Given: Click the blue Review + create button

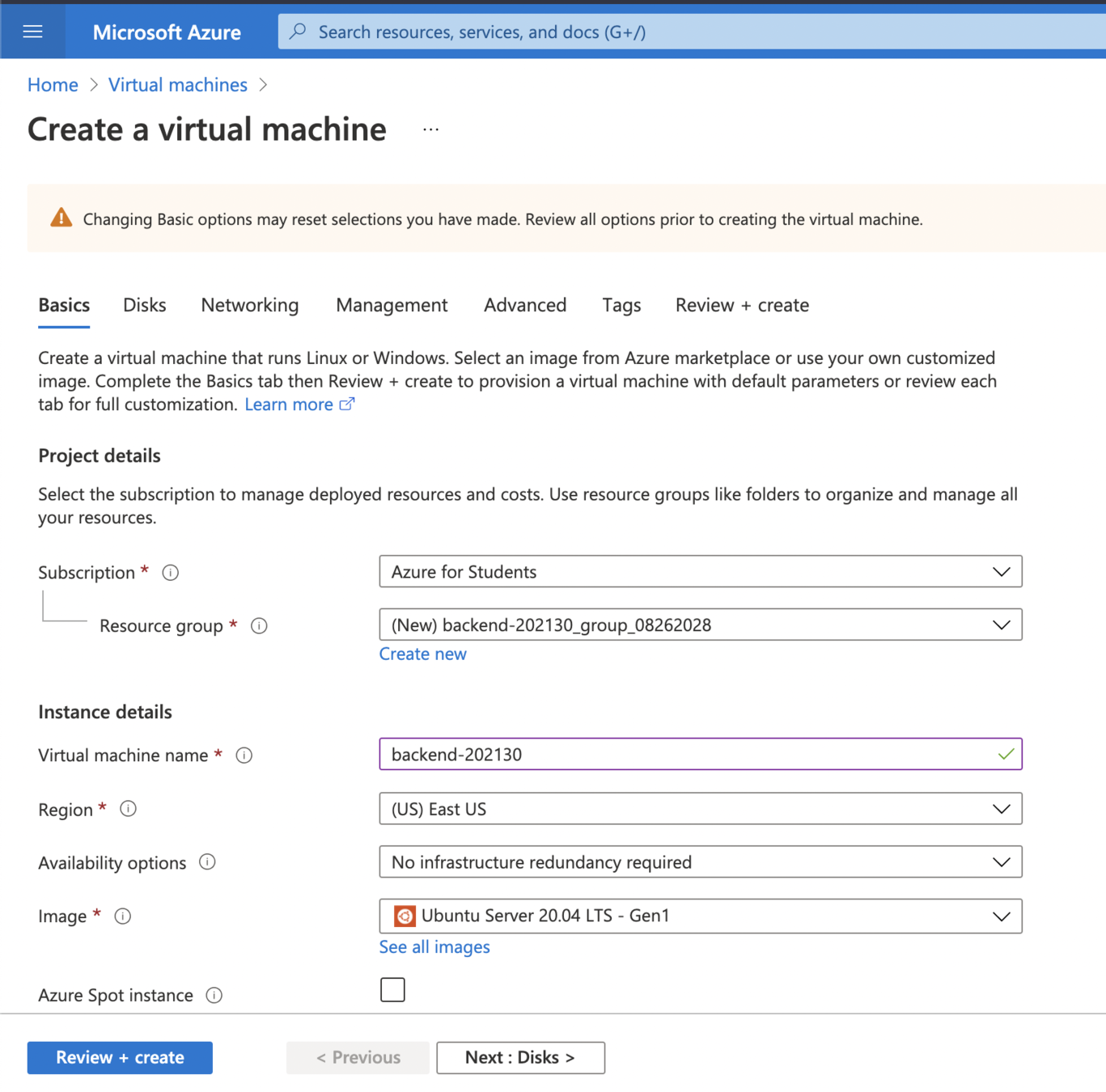Looking at the screenshot, I should point(120,1058).
